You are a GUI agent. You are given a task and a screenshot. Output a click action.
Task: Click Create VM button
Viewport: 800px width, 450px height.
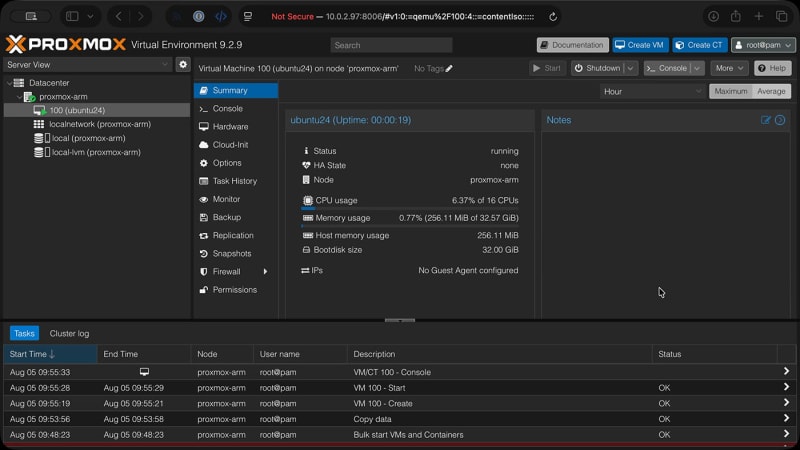[640, 45]
